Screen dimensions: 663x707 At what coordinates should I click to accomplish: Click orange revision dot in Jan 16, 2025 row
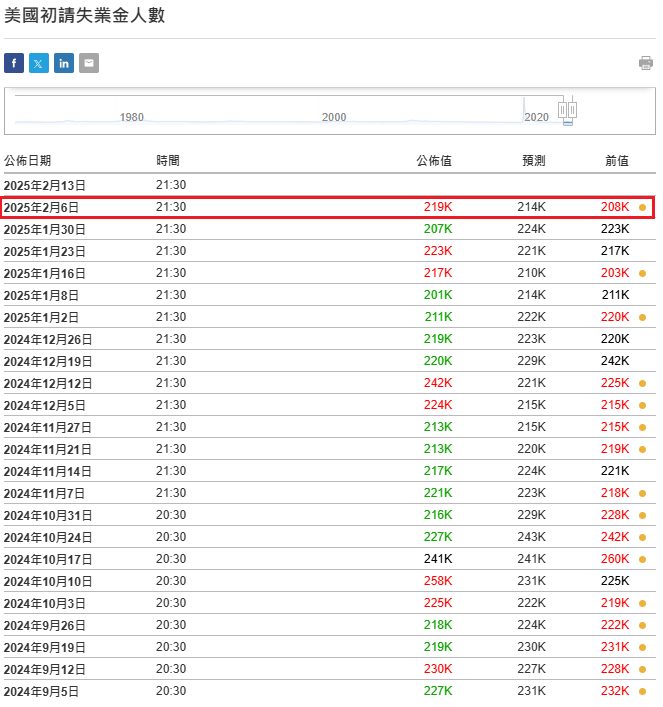[642, 273]
